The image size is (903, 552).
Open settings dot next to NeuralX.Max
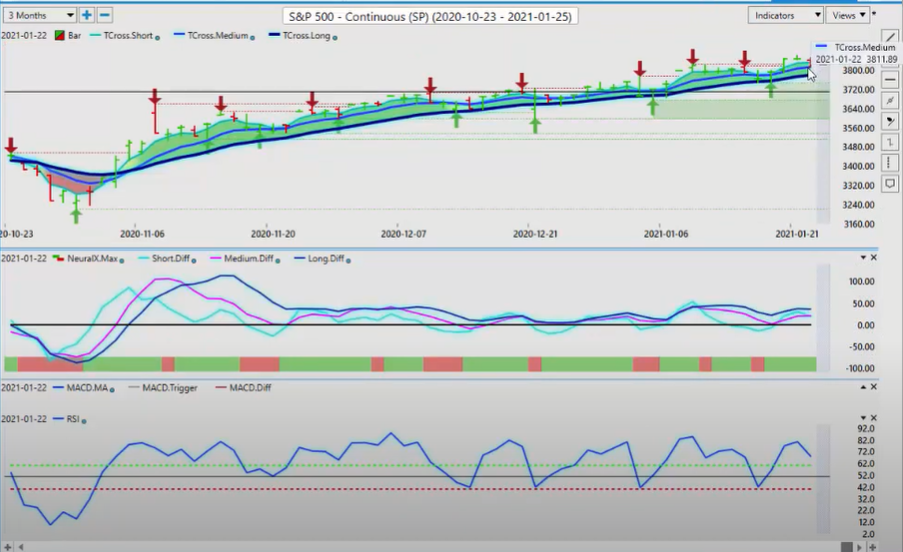click(x=122, y=260)
